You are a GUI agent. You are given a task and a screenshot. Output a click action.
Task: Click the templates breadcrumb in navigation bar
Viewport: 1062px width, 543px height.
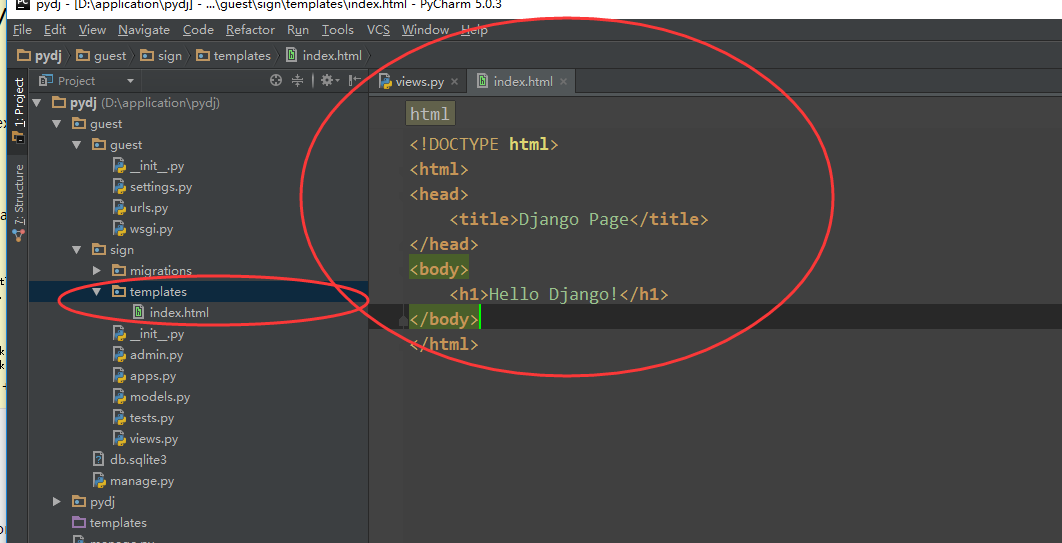click(234, 56)
